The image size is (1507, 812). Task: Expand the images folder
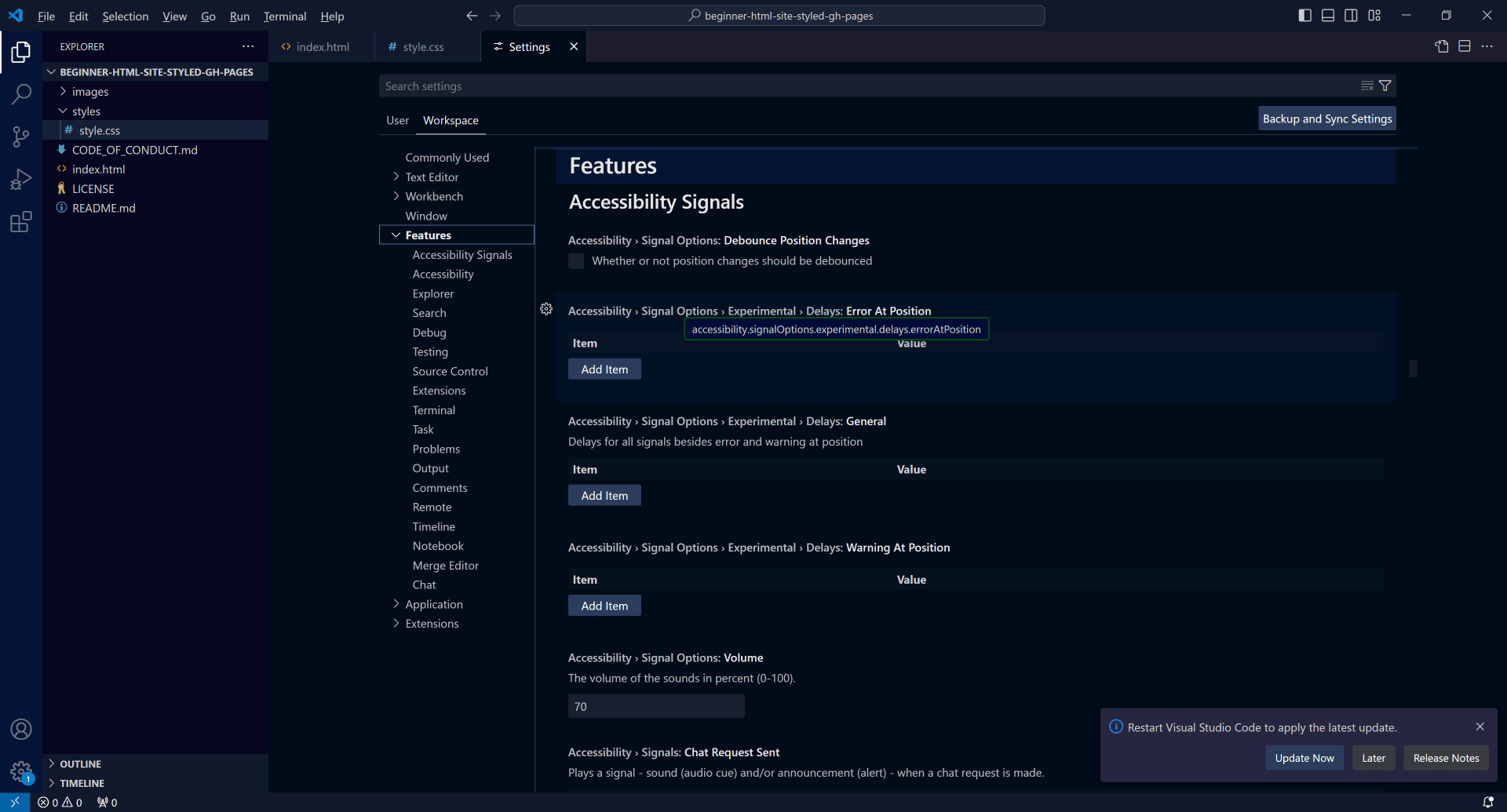(90, 92)
